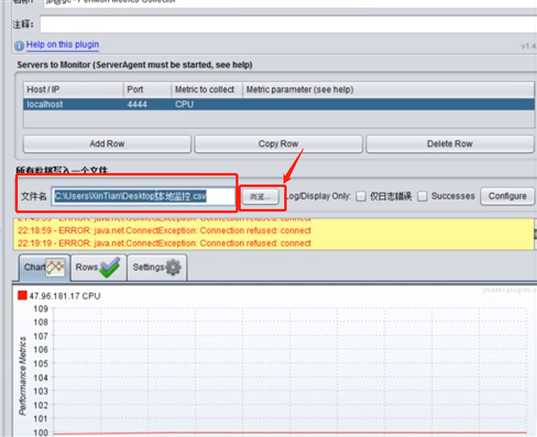Open the Settings tab

[x=157, y=267]
